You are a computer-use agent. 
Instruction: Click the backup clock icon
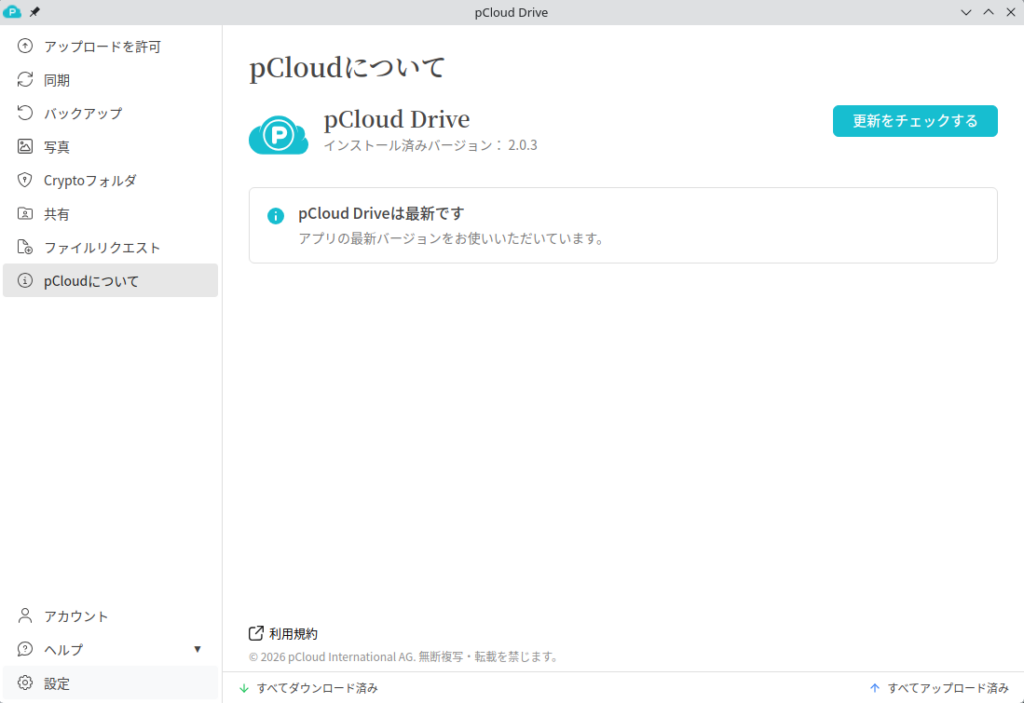26,113
